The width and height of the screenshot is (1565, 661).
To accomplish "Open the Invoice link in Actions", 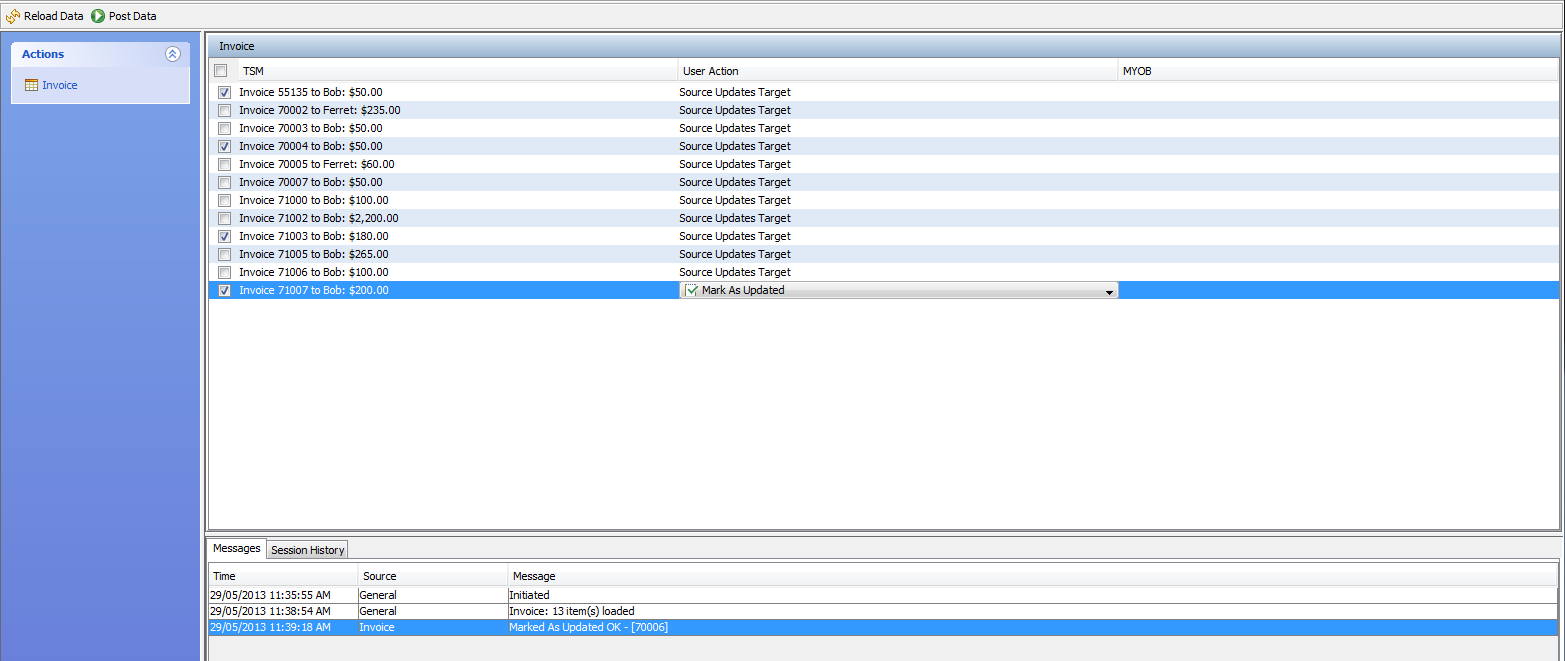I will click(59, 86).
